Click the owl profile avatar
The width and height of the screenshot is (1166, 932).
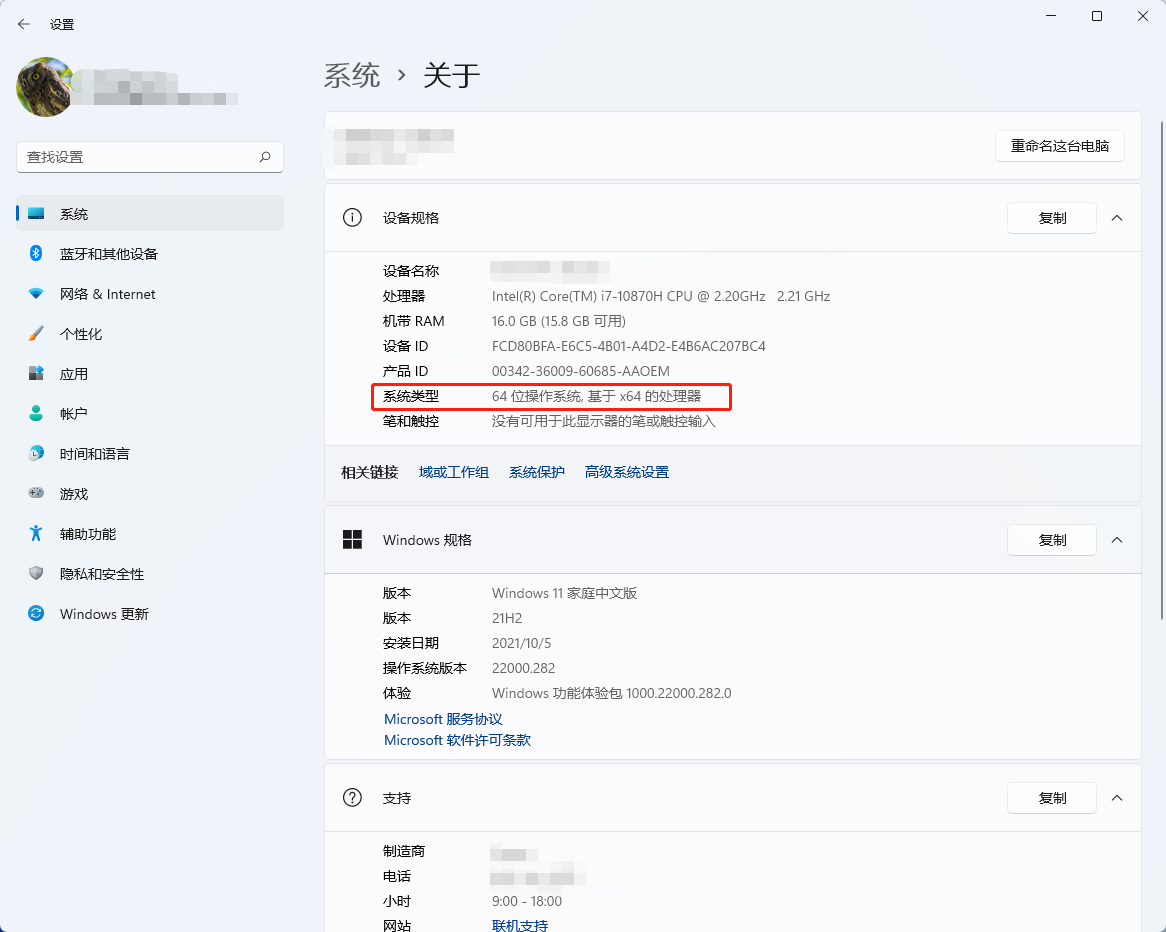[x=45, y=87]
